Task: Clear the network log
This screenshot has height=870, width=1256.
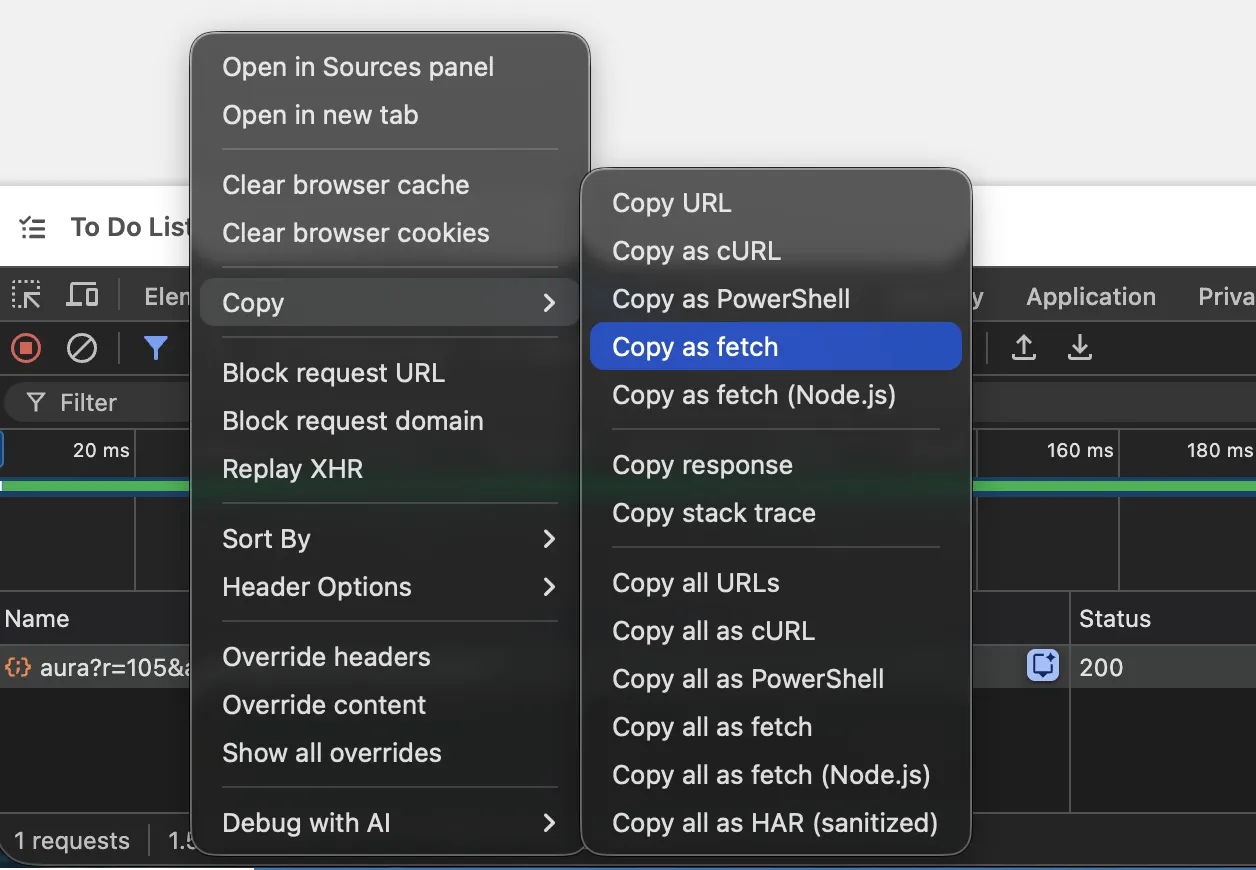Action: (x=82, y=348)
